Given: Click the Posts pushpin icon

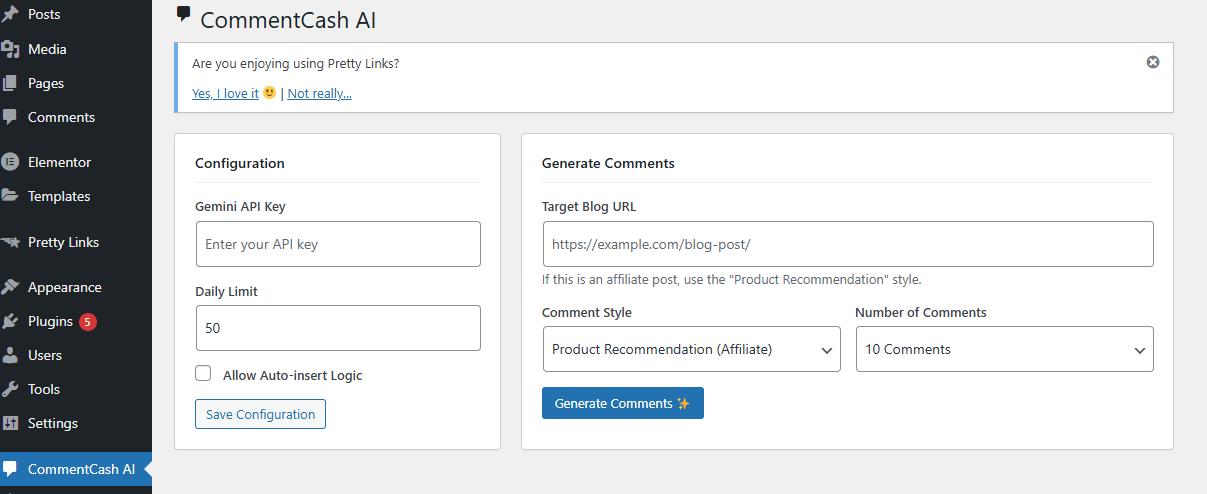Looking at the screenshot, I should [x=10, y=15].
